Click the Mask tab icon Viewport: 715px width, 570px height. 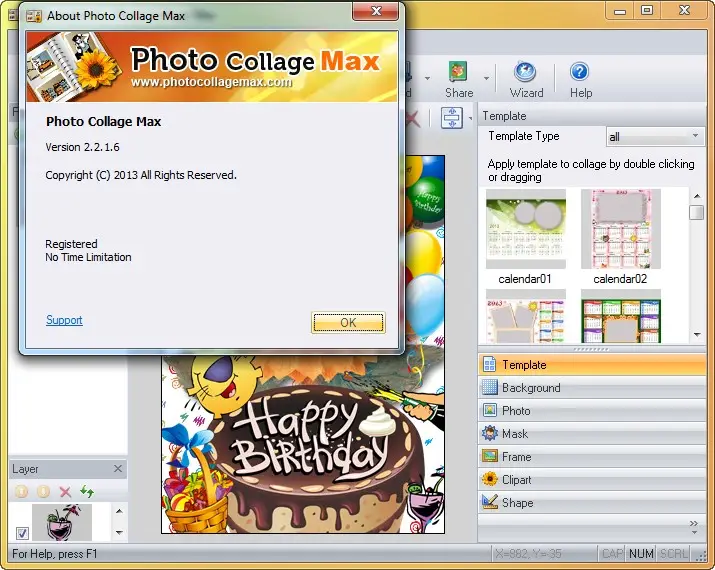click(x=489, y=433)
